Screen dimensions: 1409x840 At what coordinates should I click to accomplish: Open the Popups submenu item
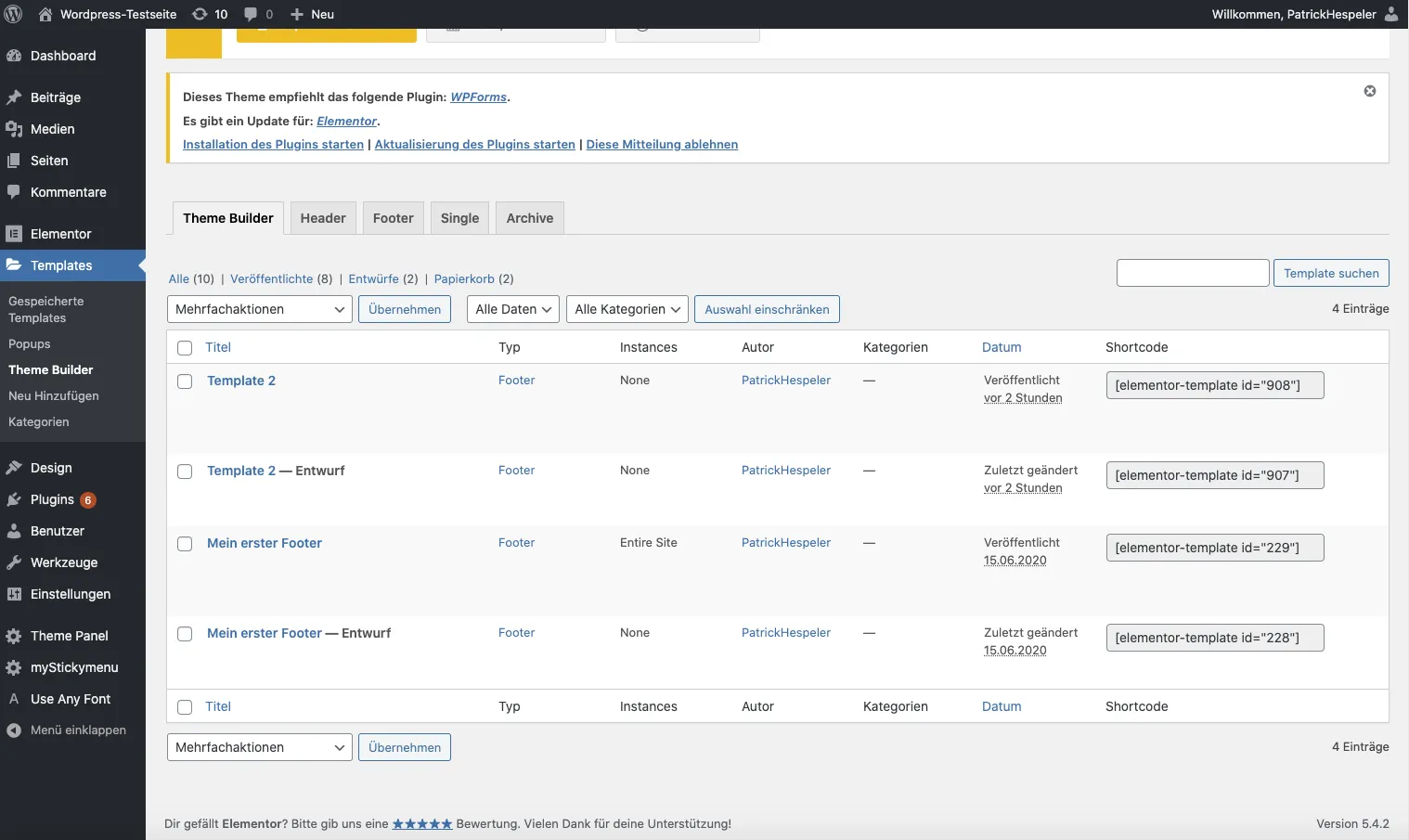point(30,343)
